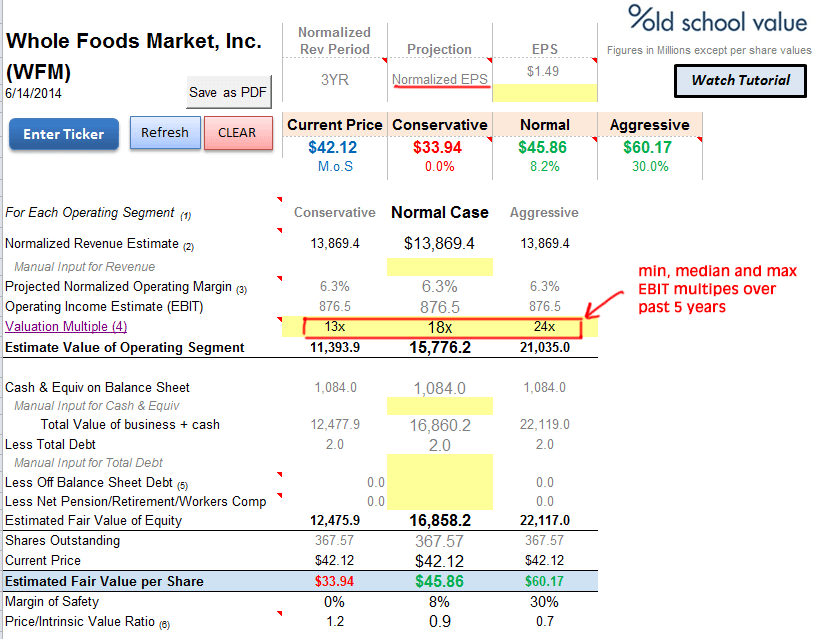Click the Whole Foods Market, Inc. title
Screen dimensions: 815x639
134,41
